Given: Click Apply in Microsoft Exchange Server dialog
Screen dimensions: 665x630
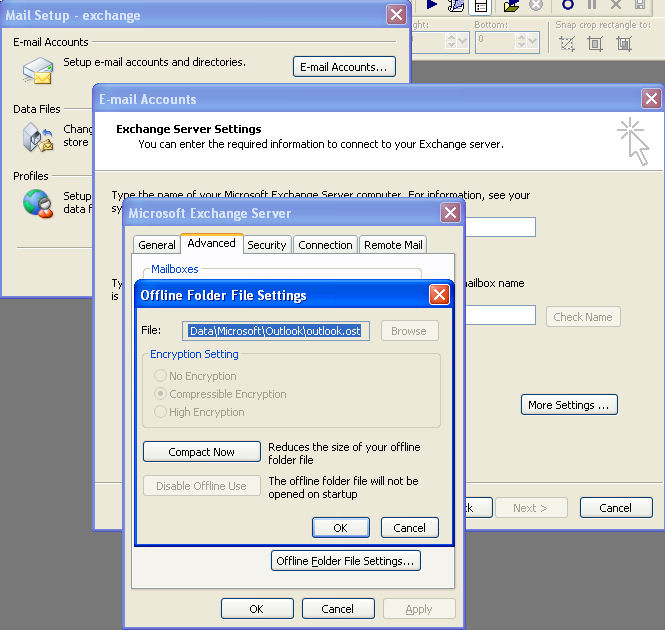Looking at the screenshot, I should click(x=419, y=609).
